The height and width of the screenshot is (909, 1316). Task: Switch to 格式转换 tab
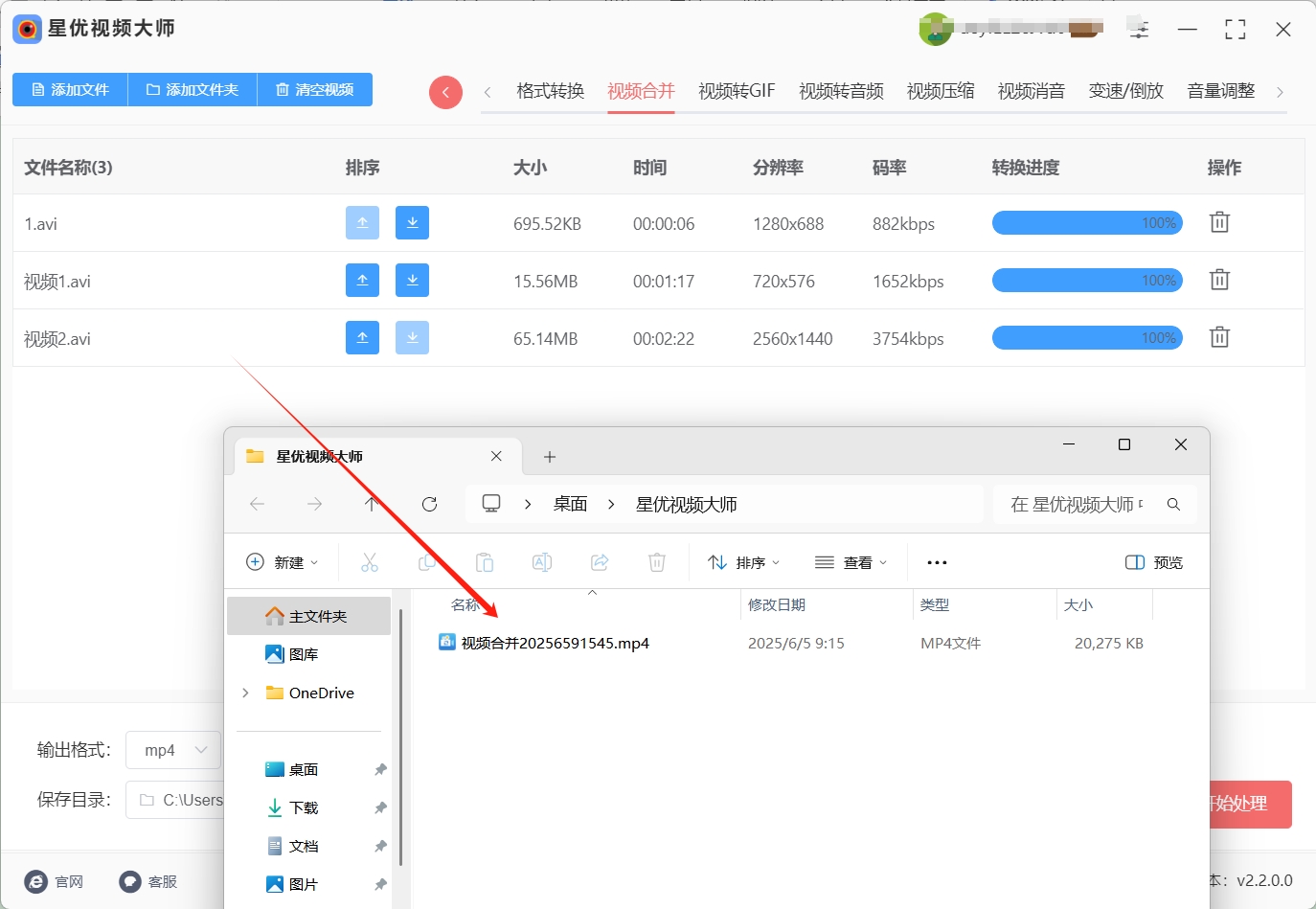[x=550, y=91]
